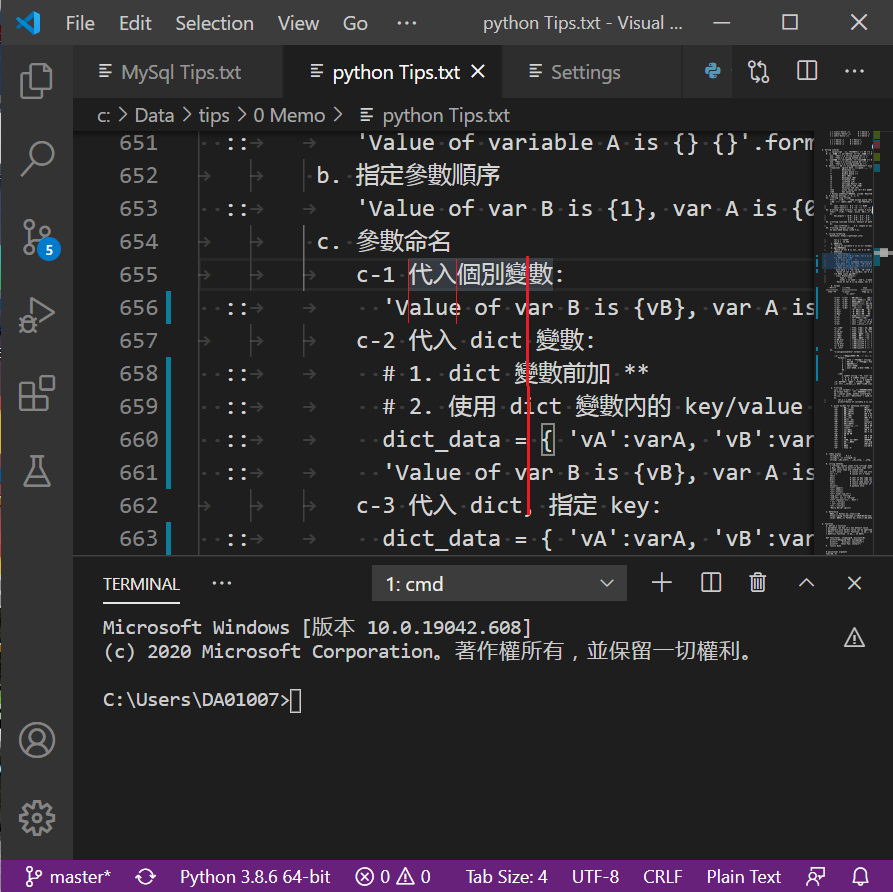
Task: Open the Extensions view
Action: [x=37, y=394]
